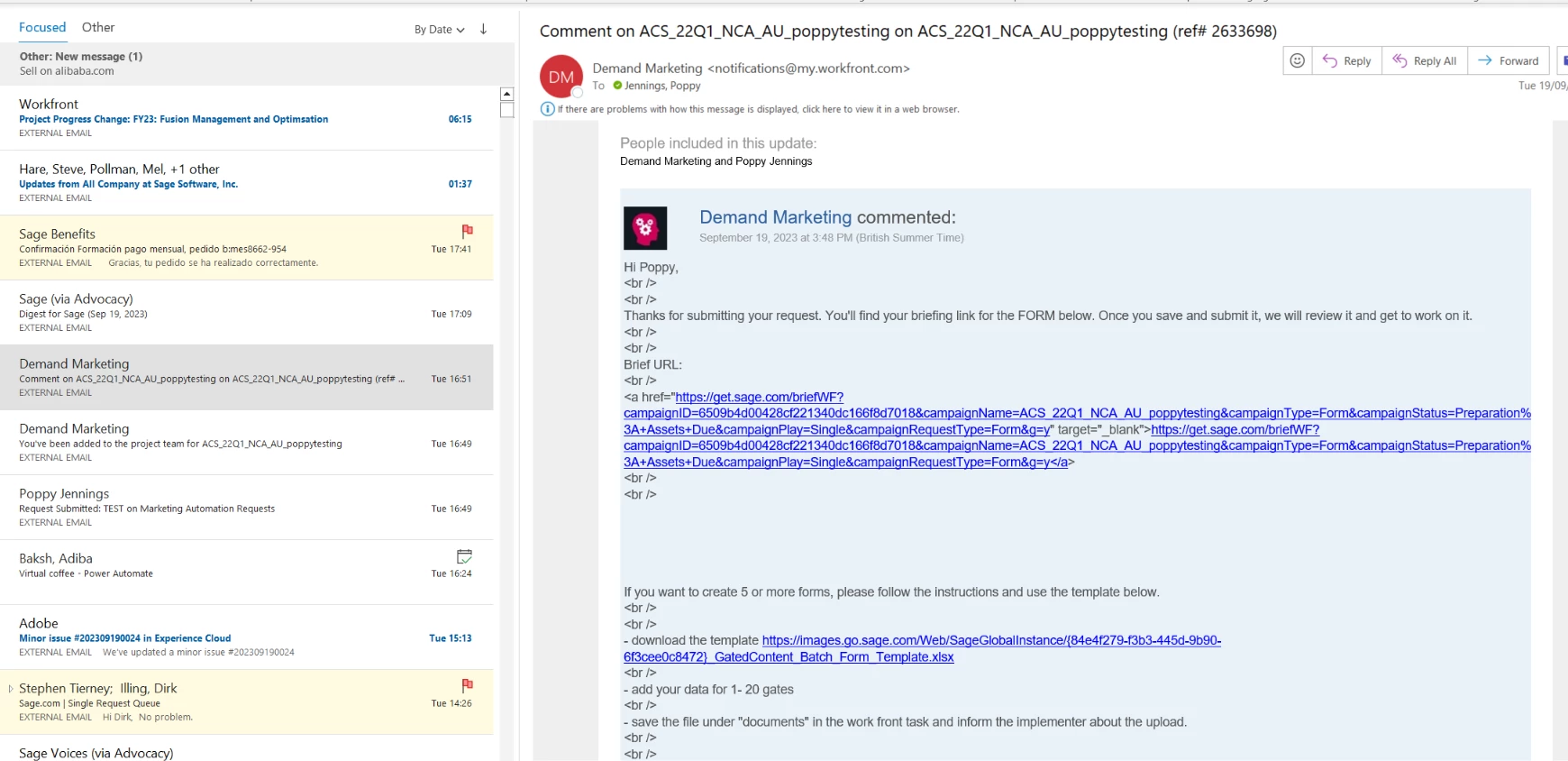1568x761 pixels.
Task: Click 'click here to view it in a web browser' message
Action: click(758, 109)
